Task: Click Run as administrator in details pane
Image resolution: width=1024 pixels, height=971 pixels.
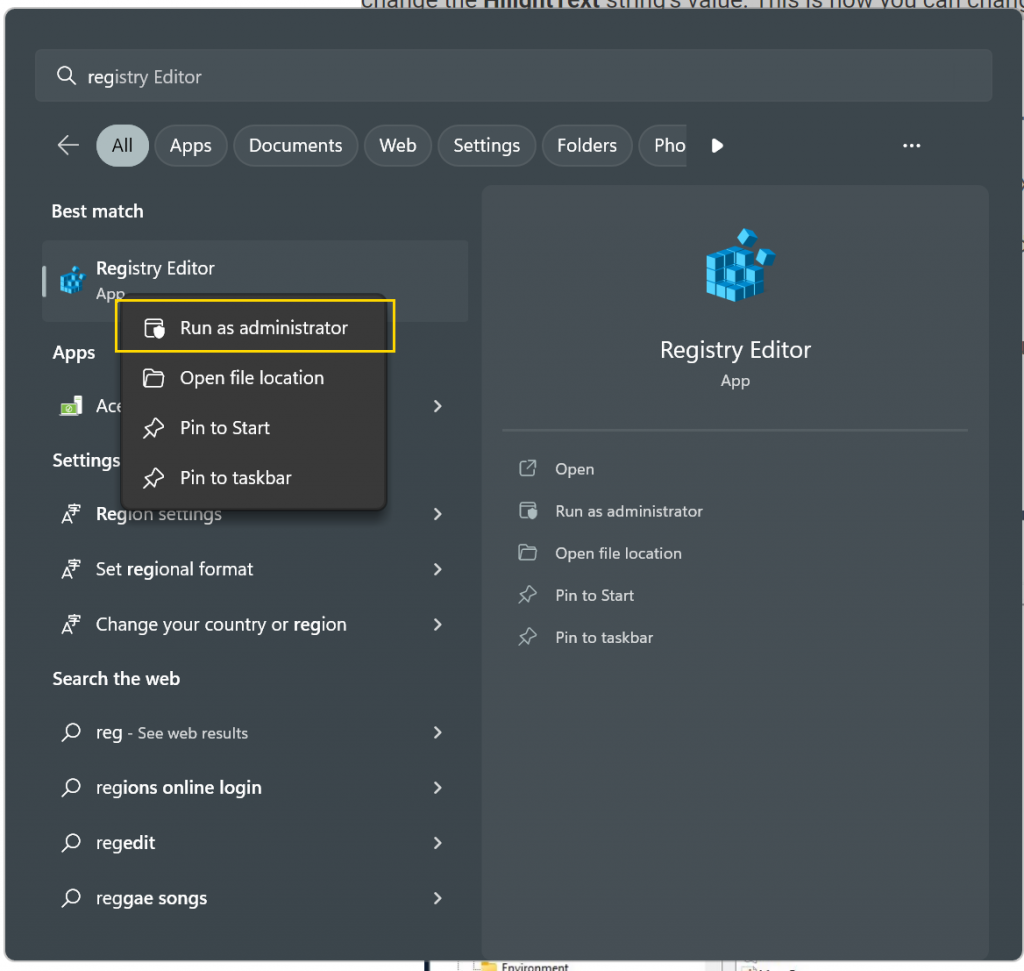Action: (x=629, y=511)
